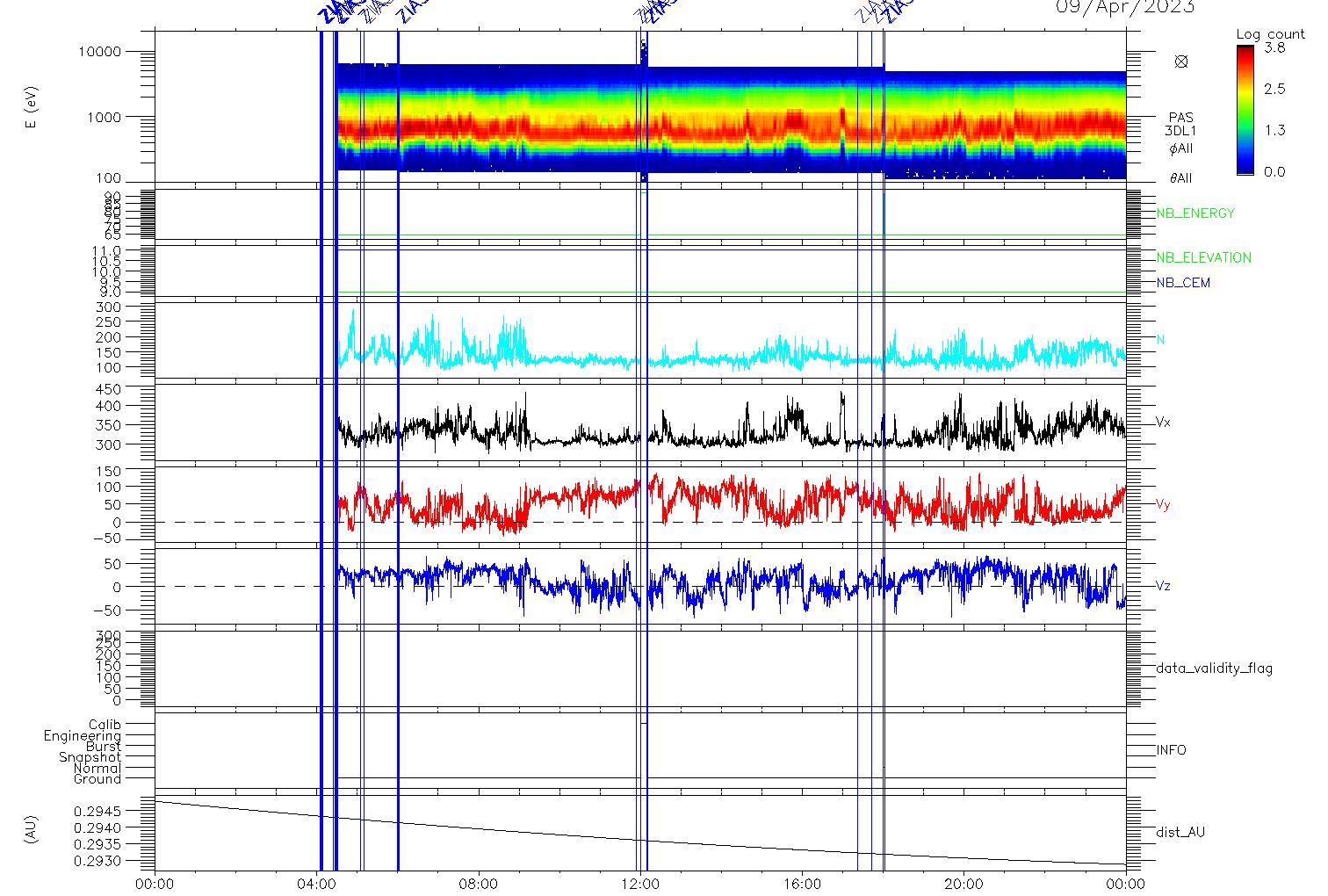Click the red Vy velocity label
Image resolution: width=1328 pixels, height=896 pixels.
[1163, 505]
